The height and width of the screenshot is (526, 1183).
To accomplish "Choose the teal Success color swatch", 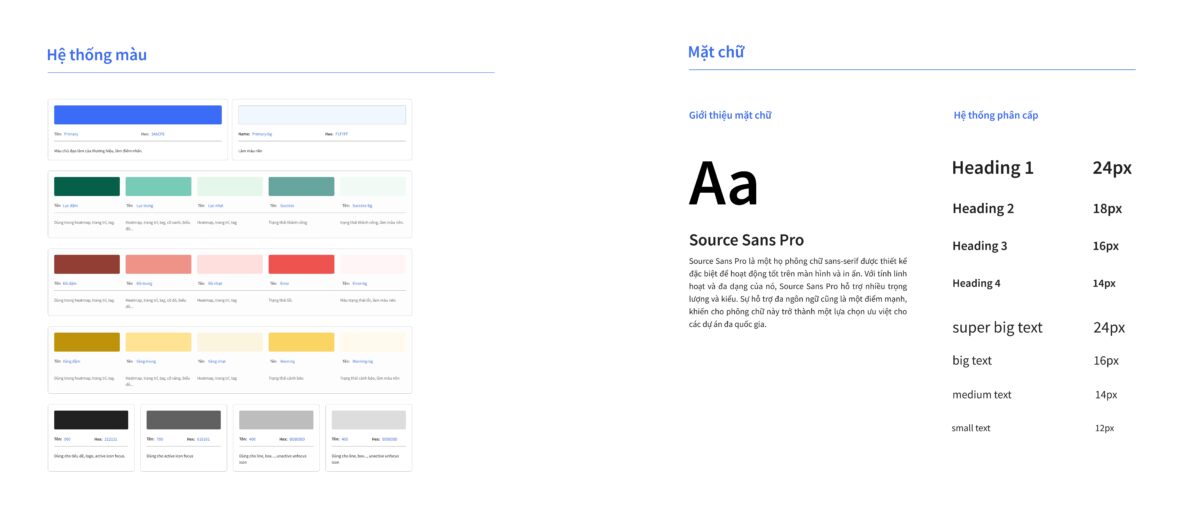I will 301,186.
